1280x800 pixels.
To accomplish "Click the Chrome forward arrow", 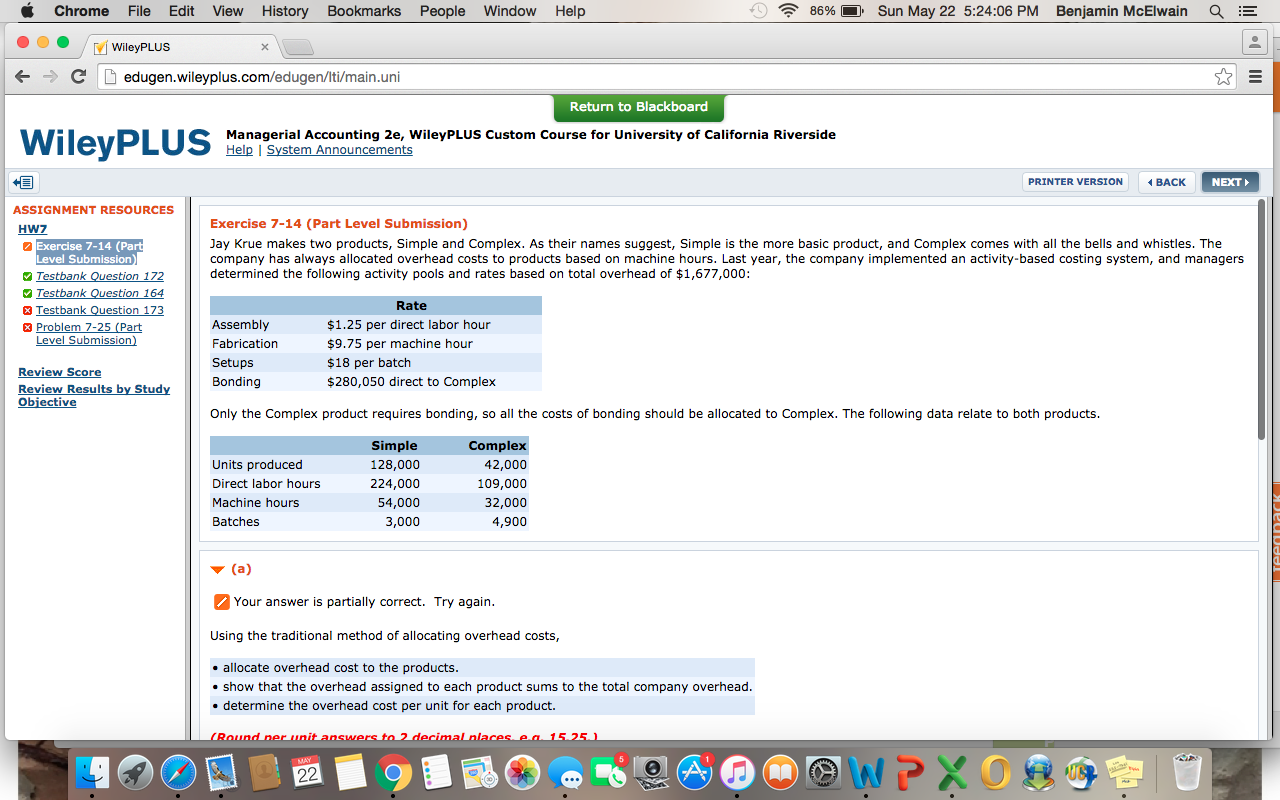I will click(x=51, y=77).
